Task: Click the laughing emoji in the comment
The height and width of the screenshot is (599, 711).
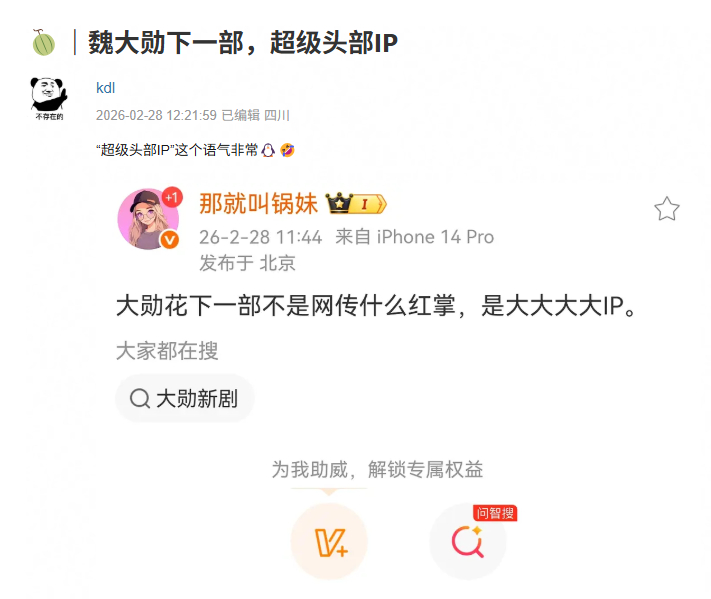Action: tap(287, 150)
